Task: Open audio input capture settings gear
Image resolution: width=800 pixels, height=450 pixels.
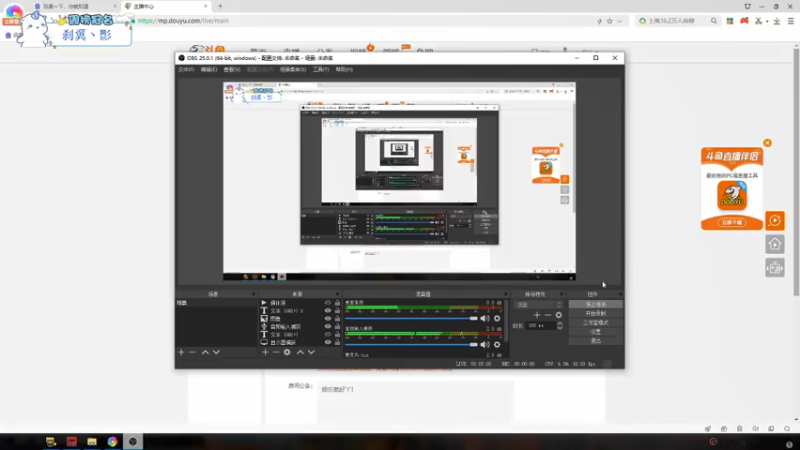Action: tap(497, 344)
